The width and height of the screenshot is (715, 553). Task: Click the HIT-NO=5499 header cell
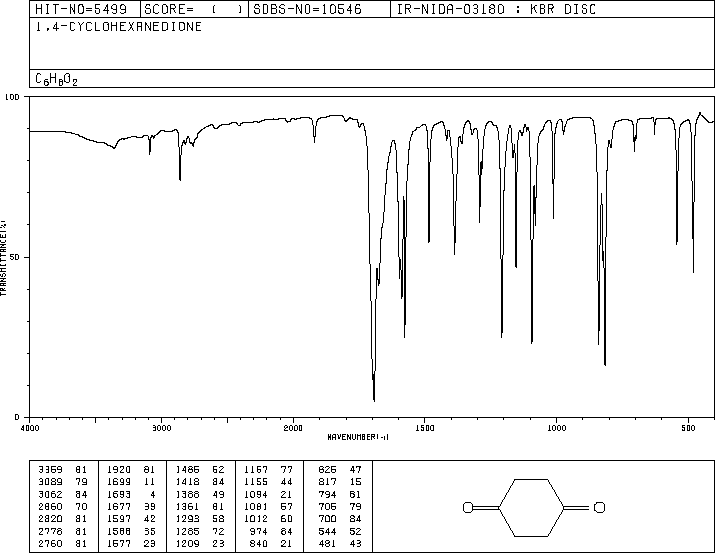85,9
